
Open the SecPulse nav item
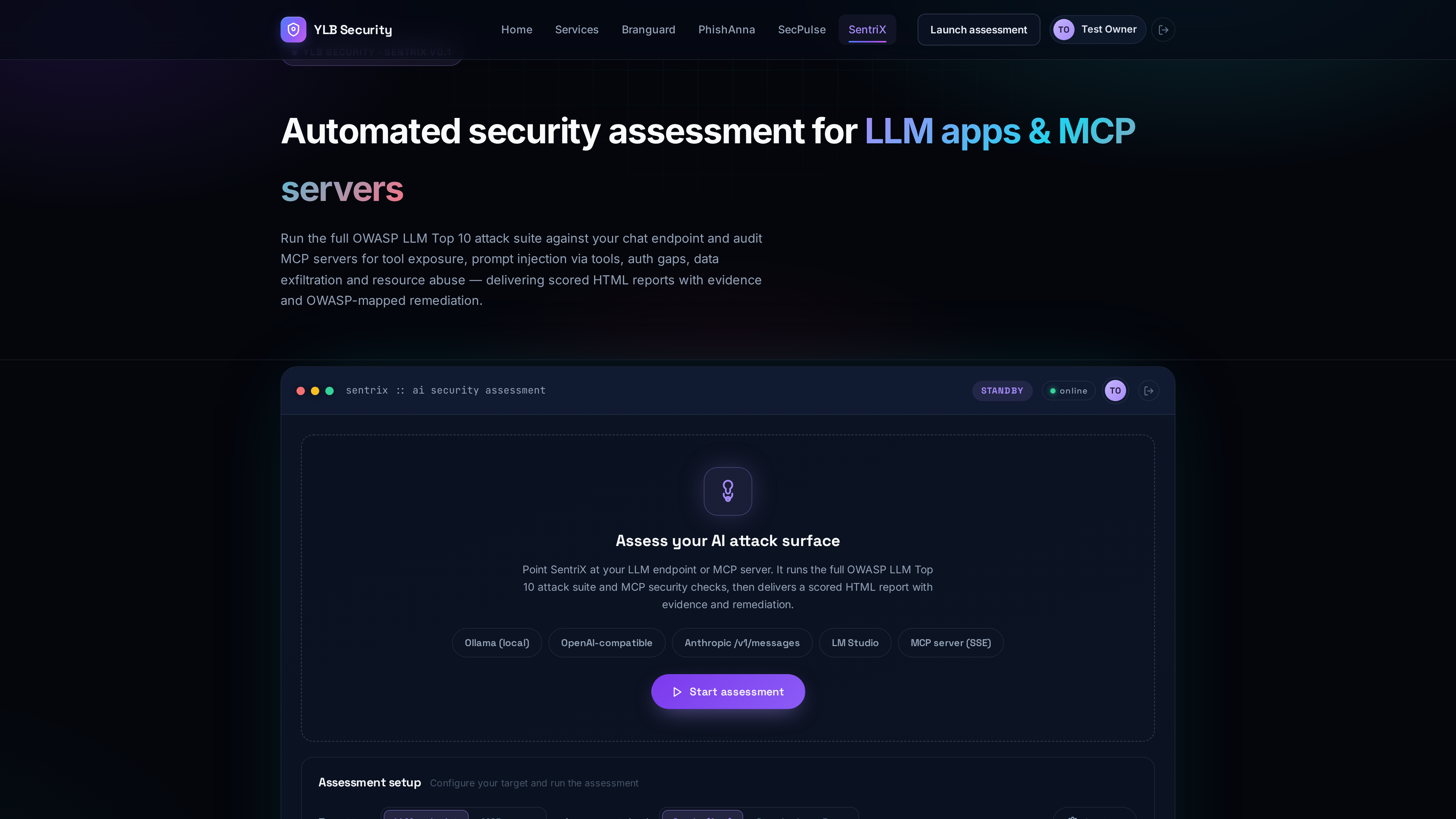pos(802,30)
